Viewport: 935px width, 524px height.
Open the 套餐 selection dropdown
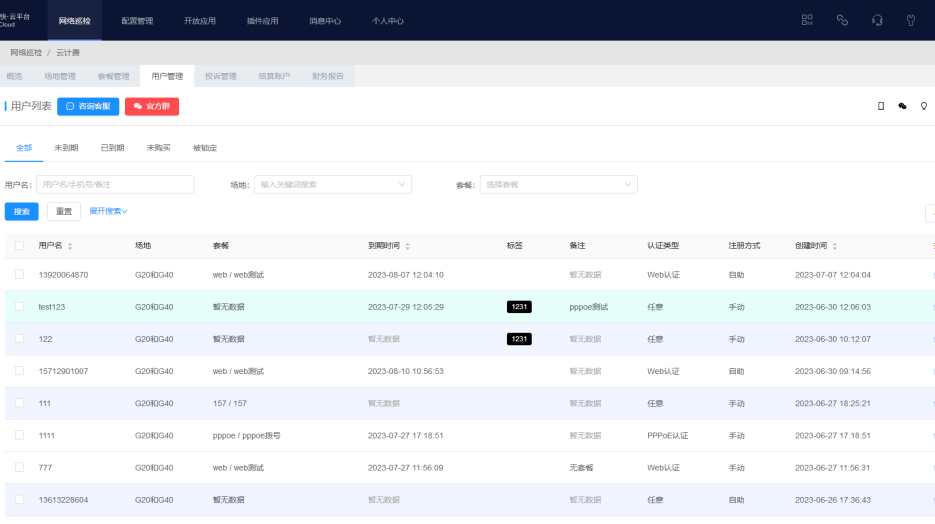pyautogui.click(x=559, y=185)
